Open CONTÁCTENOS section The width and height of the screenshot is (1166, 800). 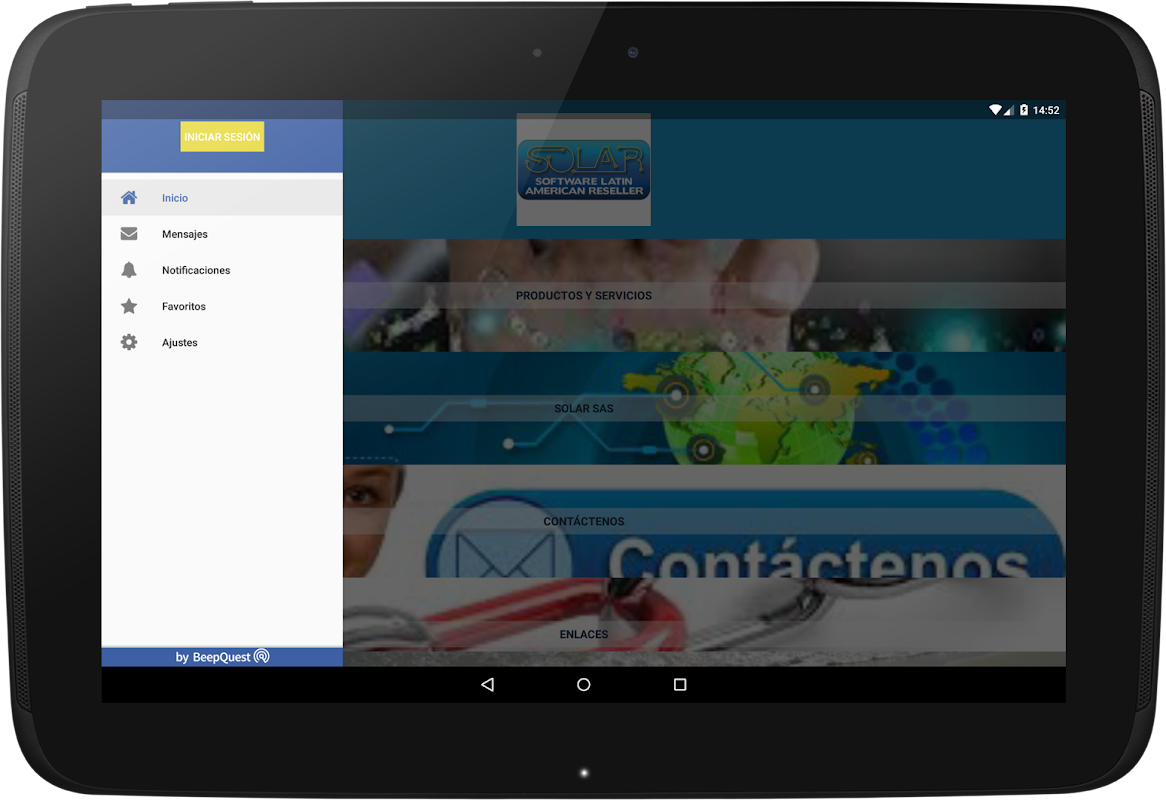coord(704,521)
